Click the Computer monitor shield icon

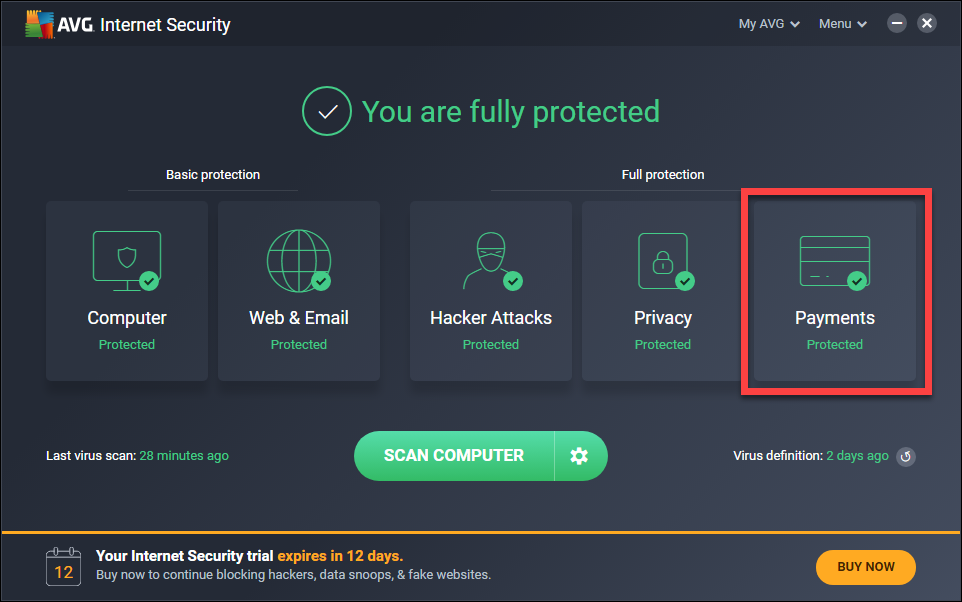[127, 261]
